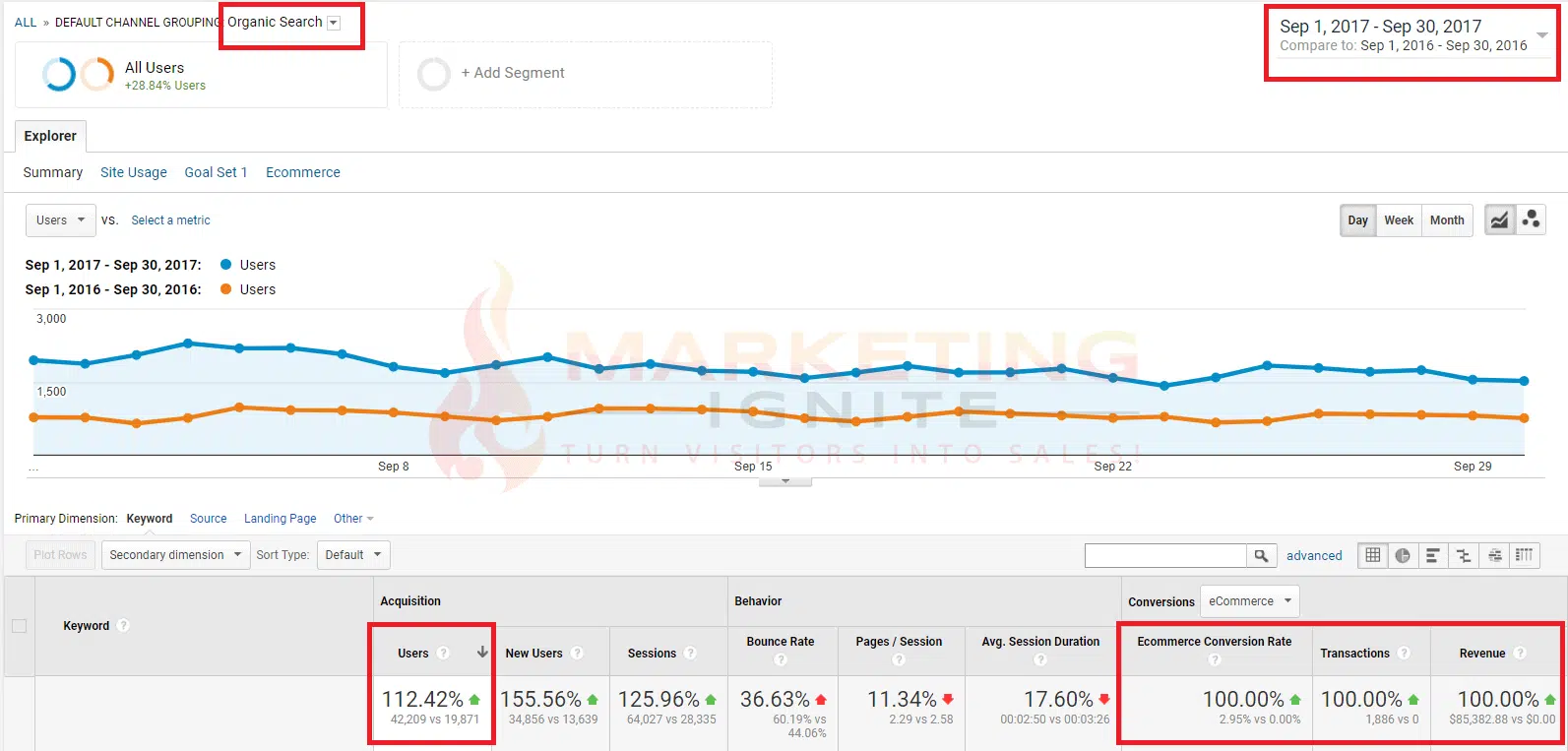
Task: Open the Ecommerce tab
Action: (302, 172)
